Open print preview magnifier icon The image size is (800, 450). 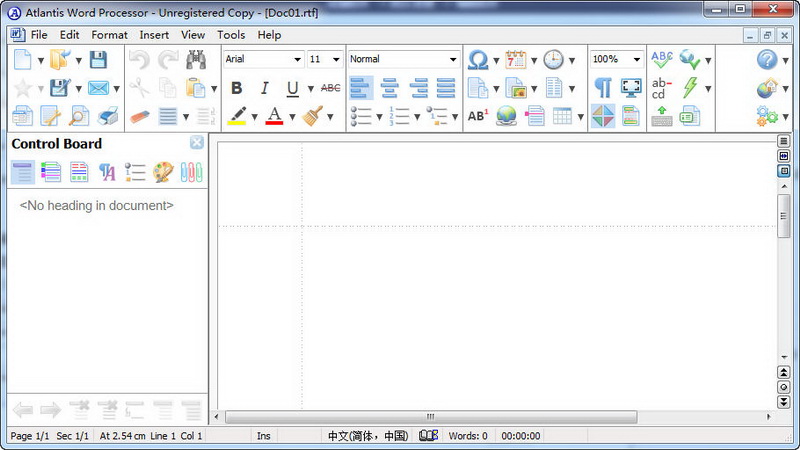point(79,116)
